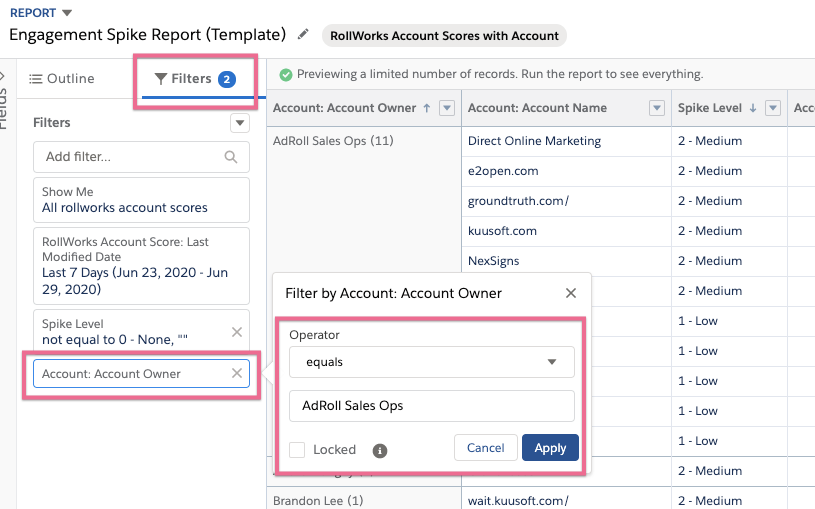Click the Filters count badge 2
This screenshot has width=815, height=509.
click(x=227, y=80)
